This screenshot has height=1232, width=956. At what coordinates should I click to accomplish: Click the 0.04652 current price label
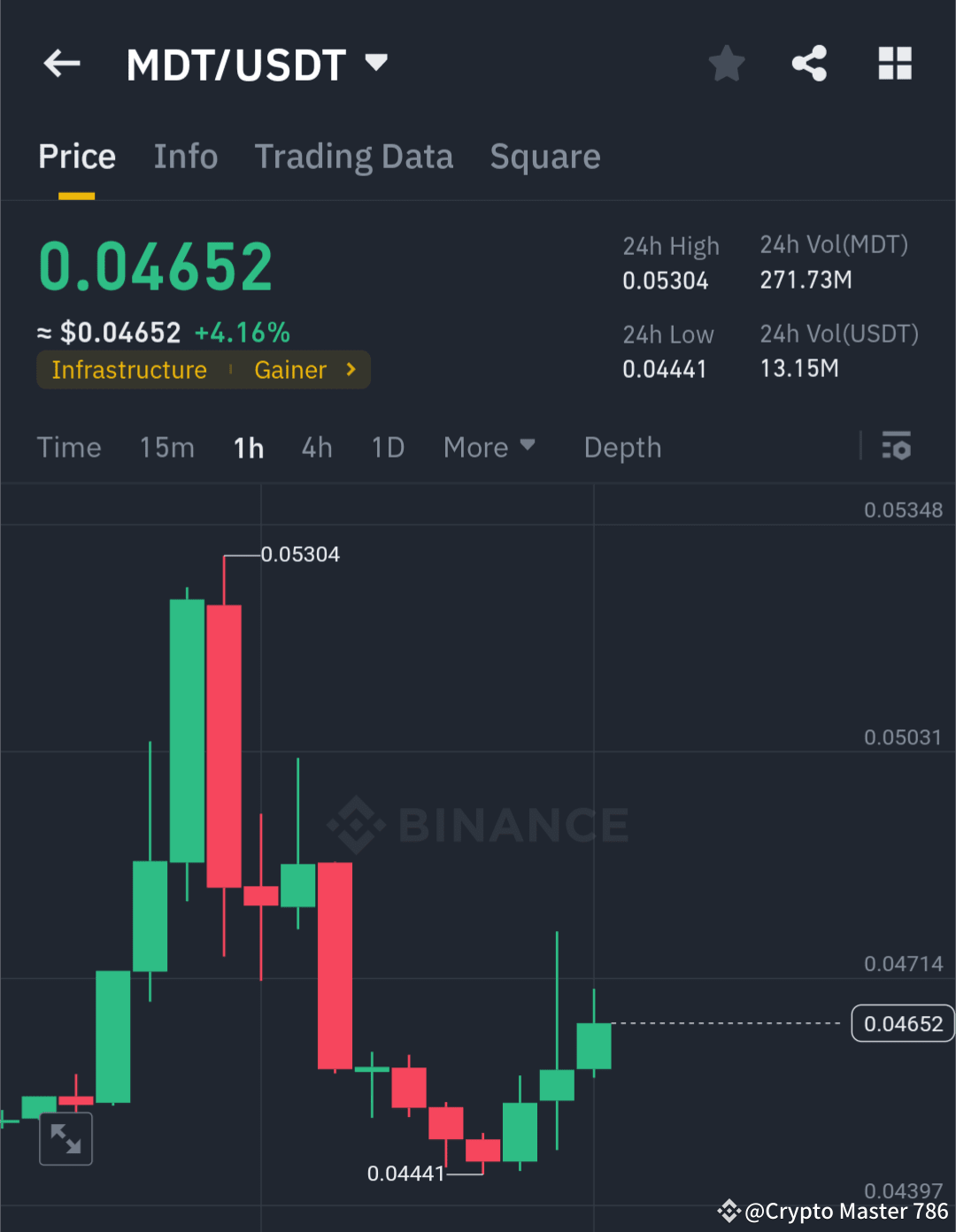coord(902,1023)
